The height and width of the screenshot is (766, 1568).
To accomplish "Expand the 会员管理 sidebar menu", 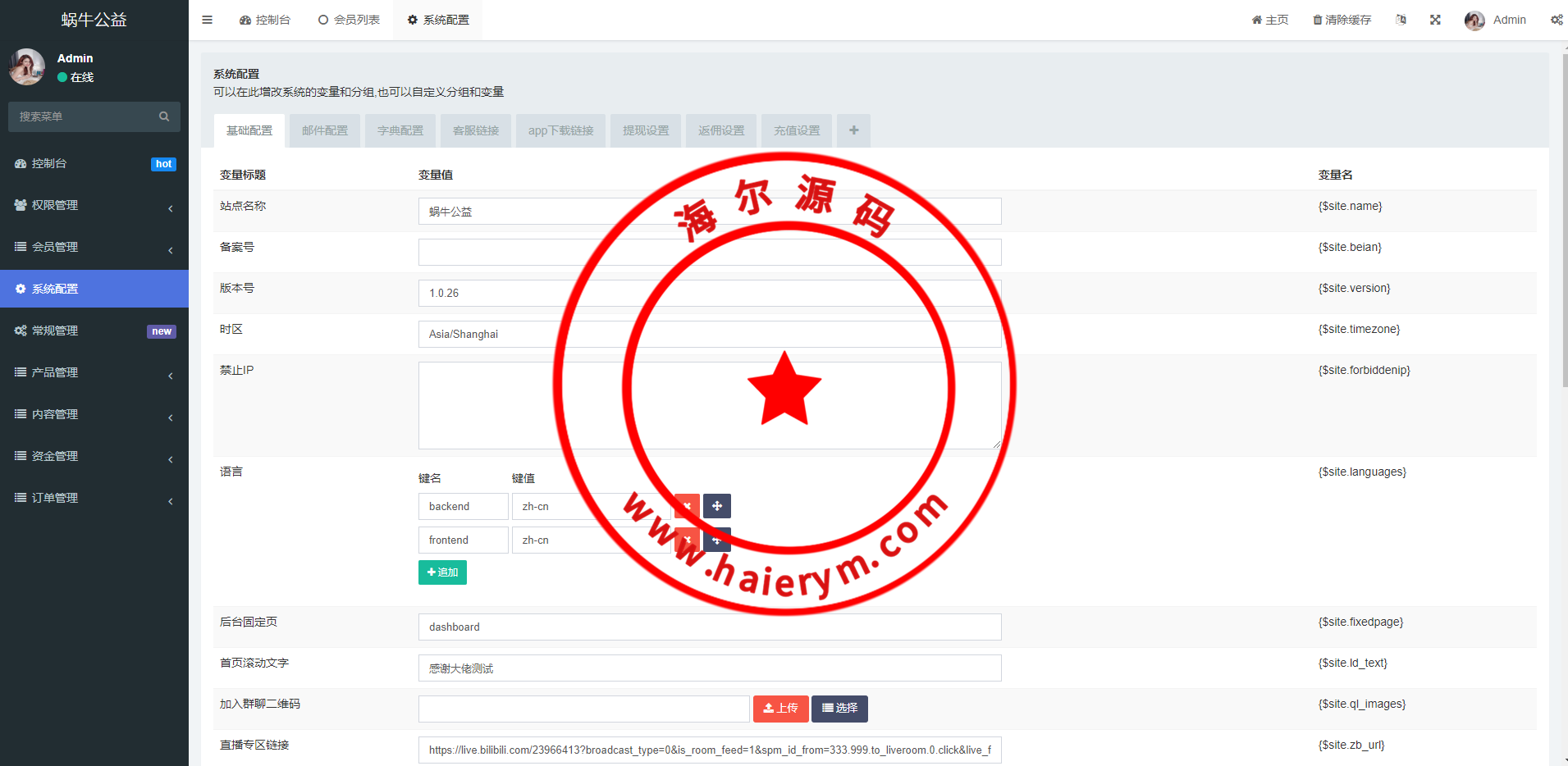I will point(94,247).
